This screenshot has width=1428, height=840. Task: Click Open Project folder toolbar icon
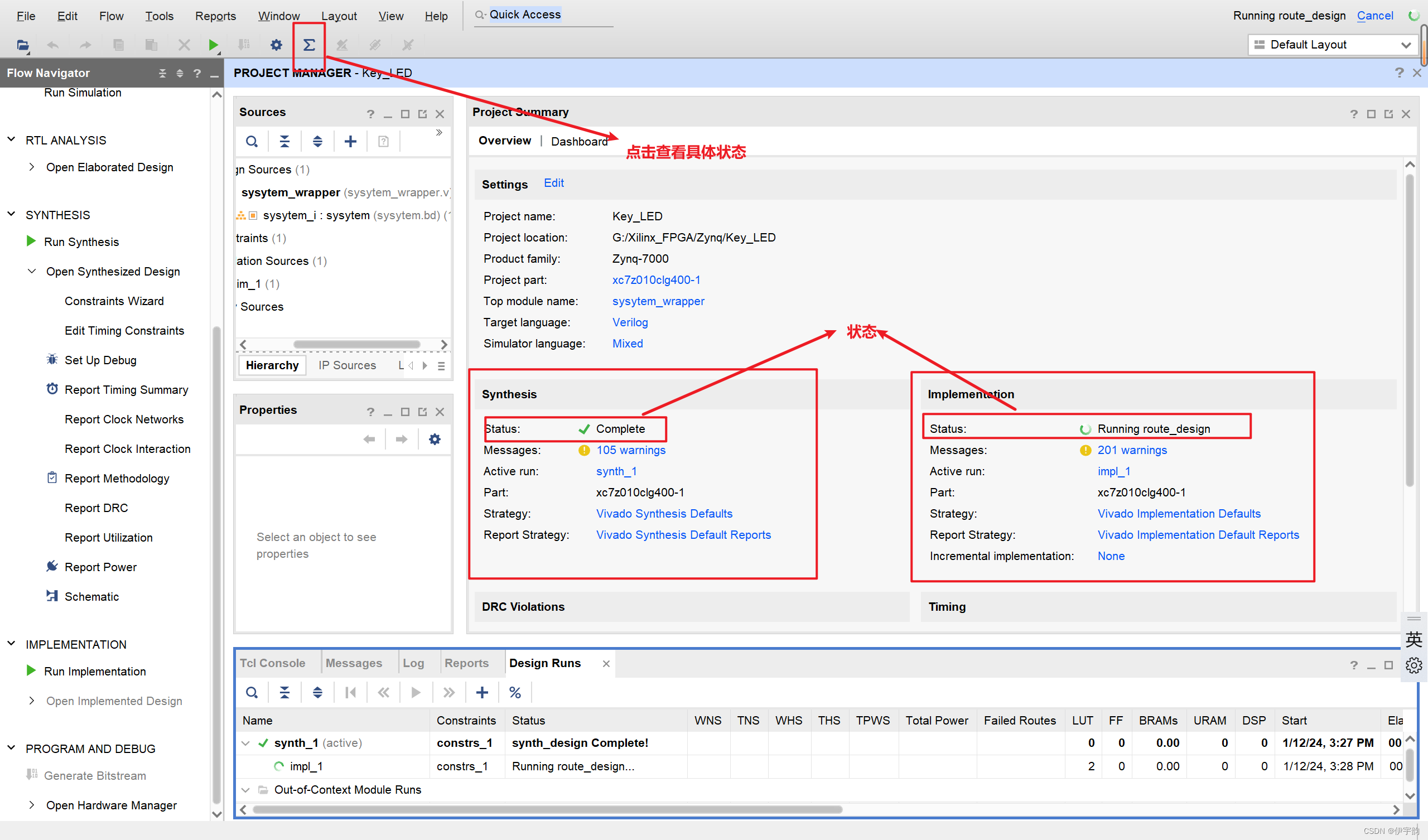pyautogui.click(x=22, y=45)
